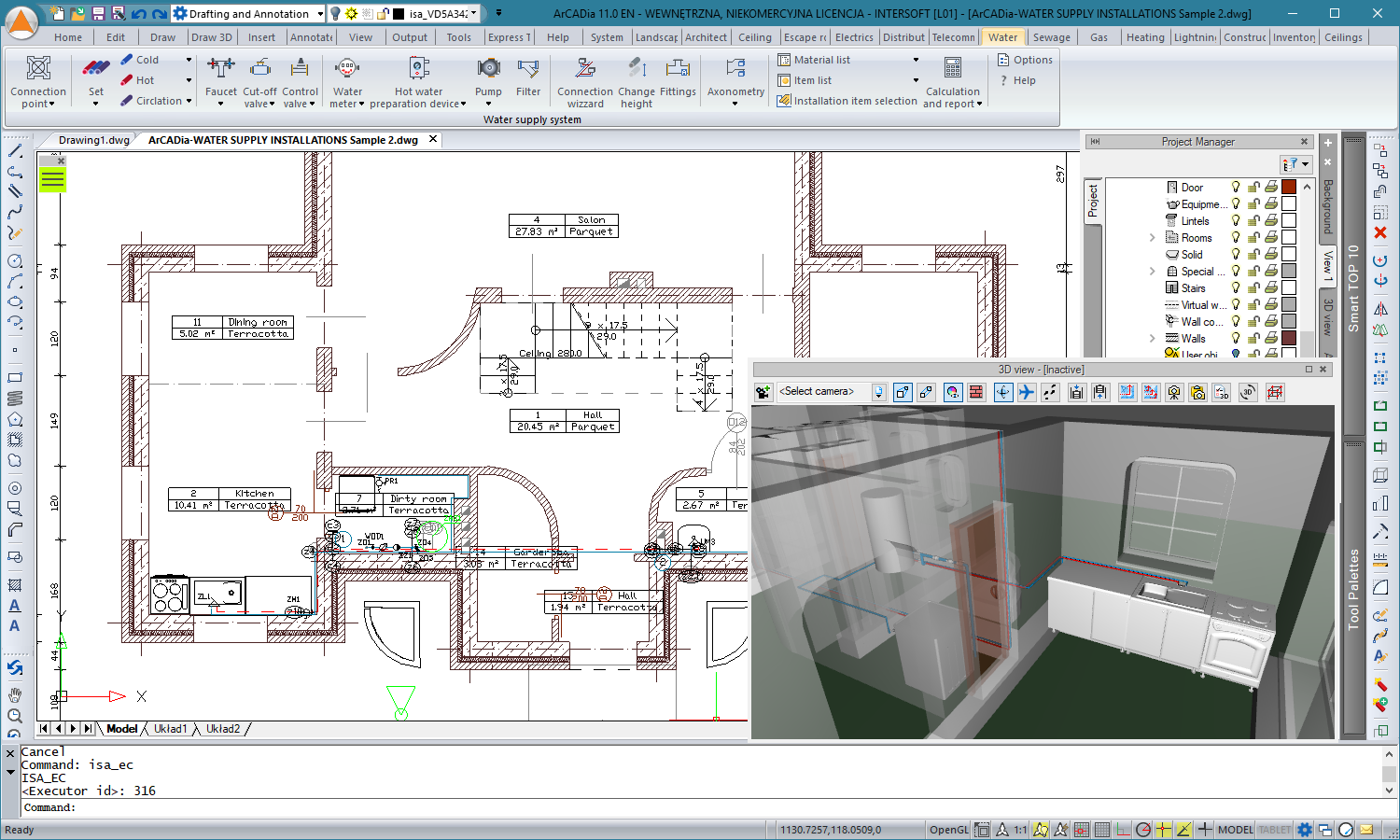Switch to the Uklad1 layout tab
Viewport: 1400px width, 840px height.
(x=171, y=729)
